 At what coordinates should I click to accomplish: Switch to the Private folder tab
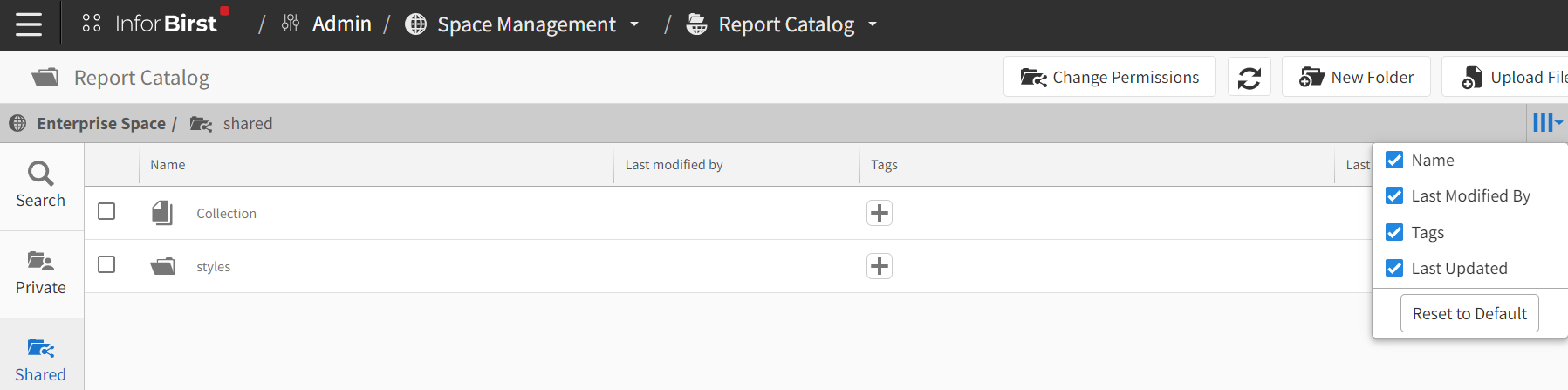pyautogui.click(x=41, y=273)
